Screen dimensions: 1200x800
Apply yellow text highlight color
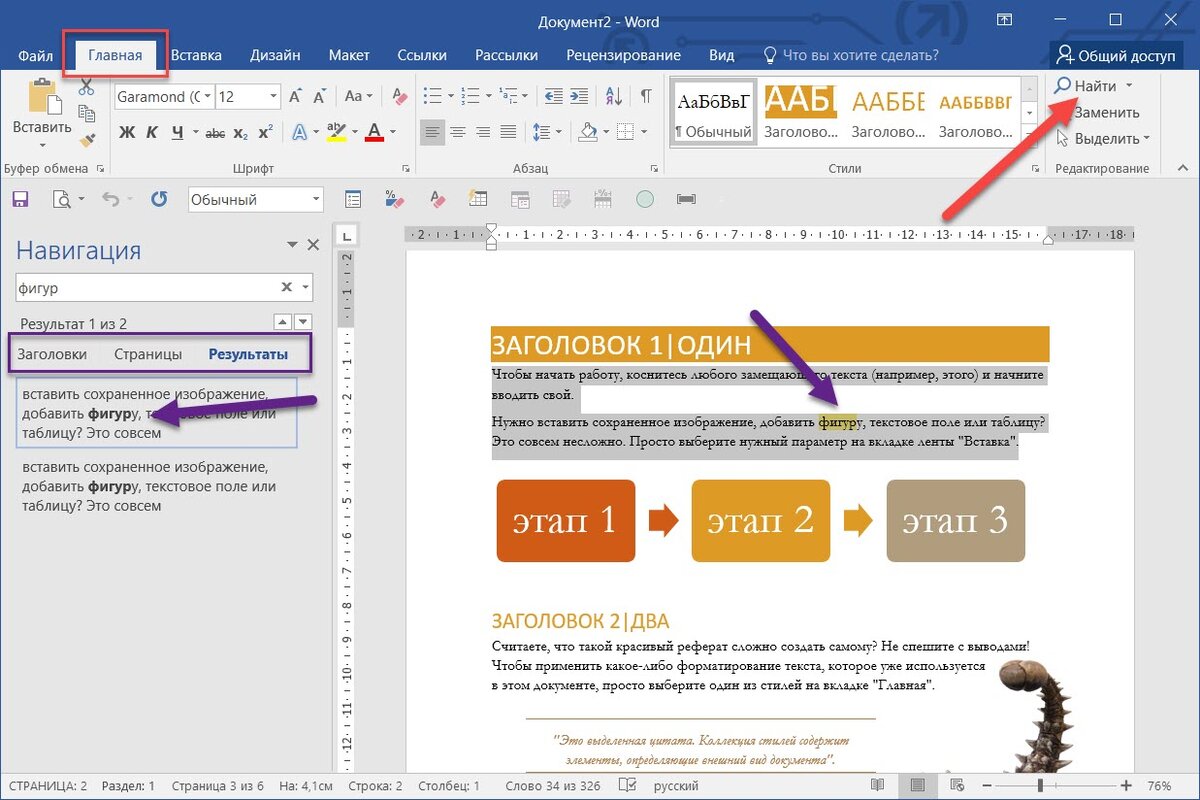tap(336, 132)
